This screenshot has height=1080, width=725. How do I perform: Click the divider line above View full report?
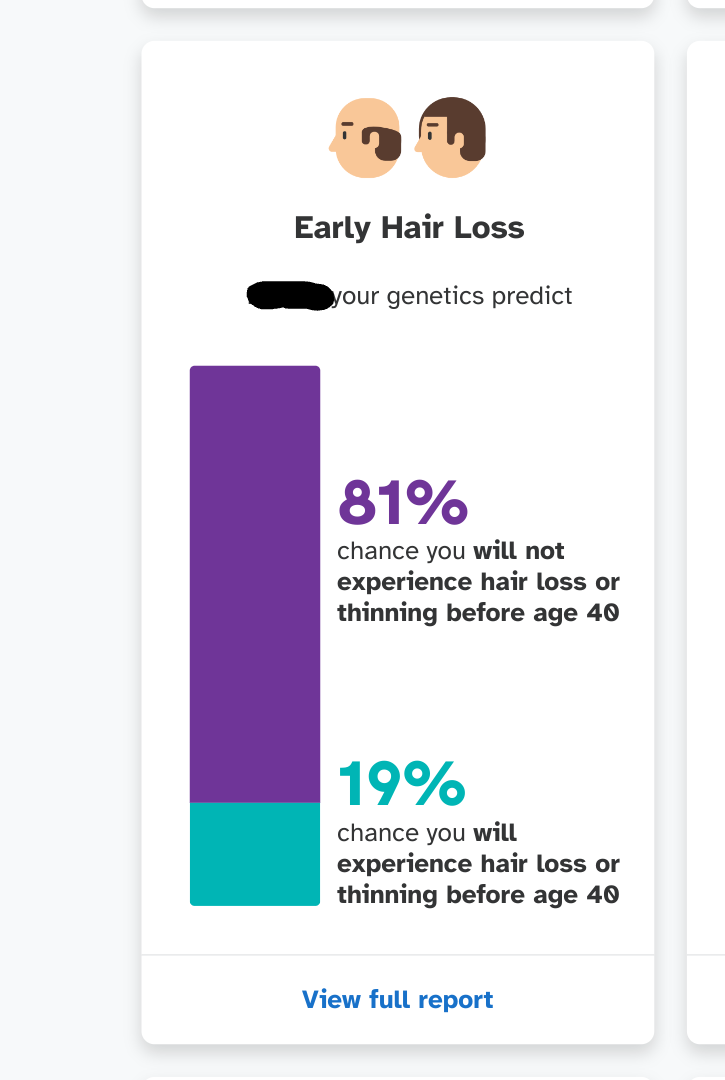[x=397, y=955]
